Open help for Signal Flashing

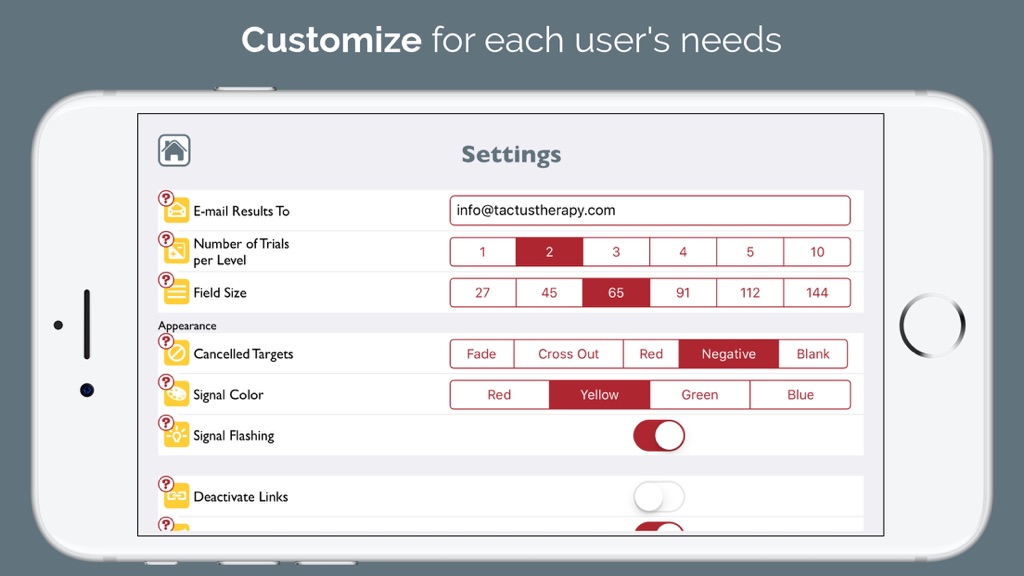tap(166, 423)
